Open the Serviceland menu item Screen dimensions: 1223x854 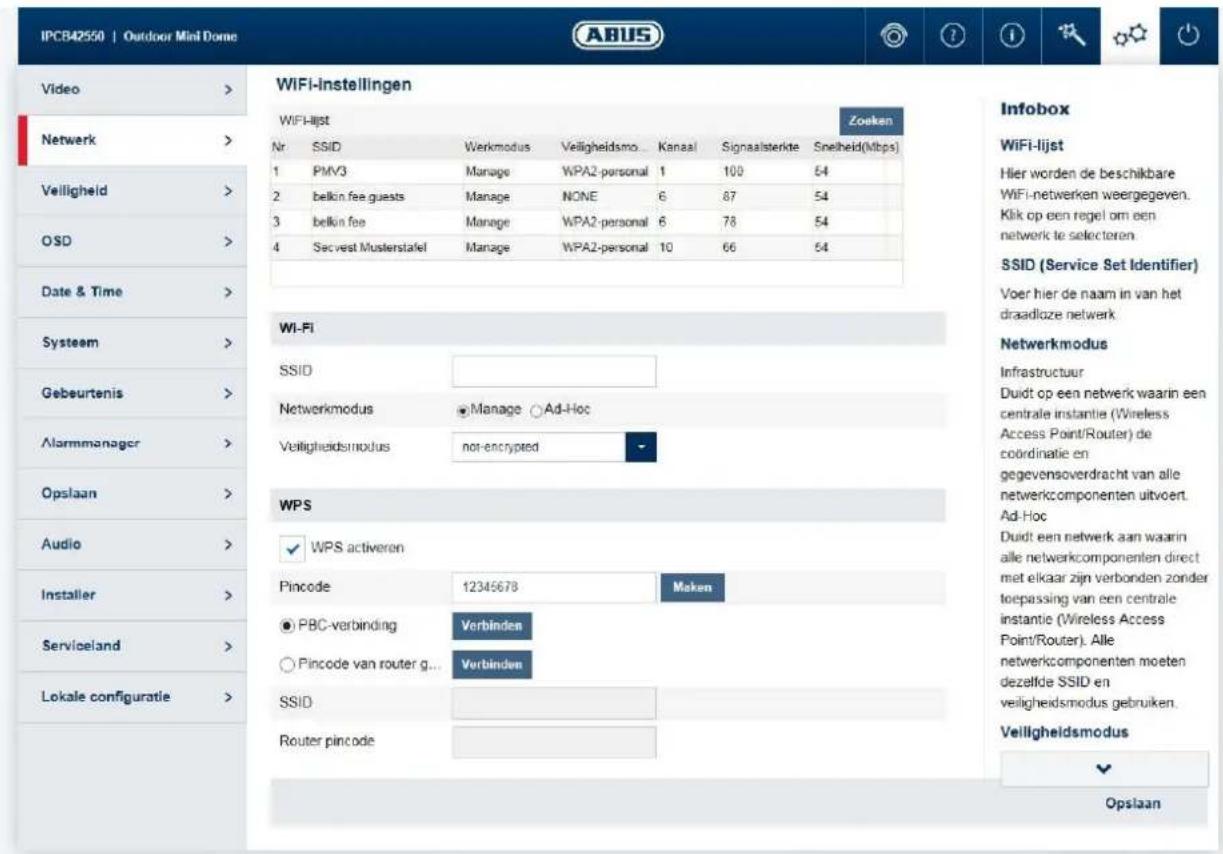pyautogui.click(x=132, y=645)
